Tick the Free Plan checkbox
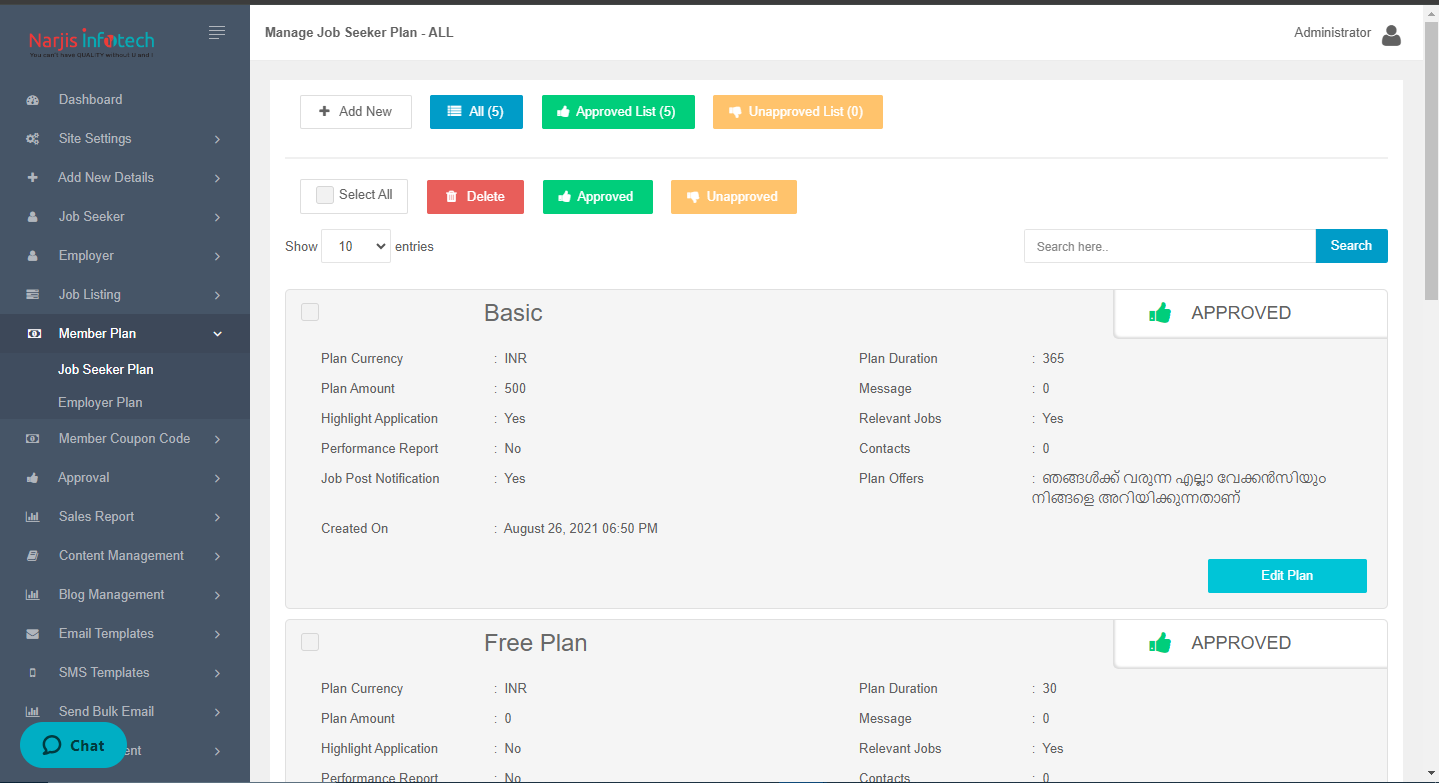Image resolution: width=1439 pixels, height=783 pixels. [310, 642]
